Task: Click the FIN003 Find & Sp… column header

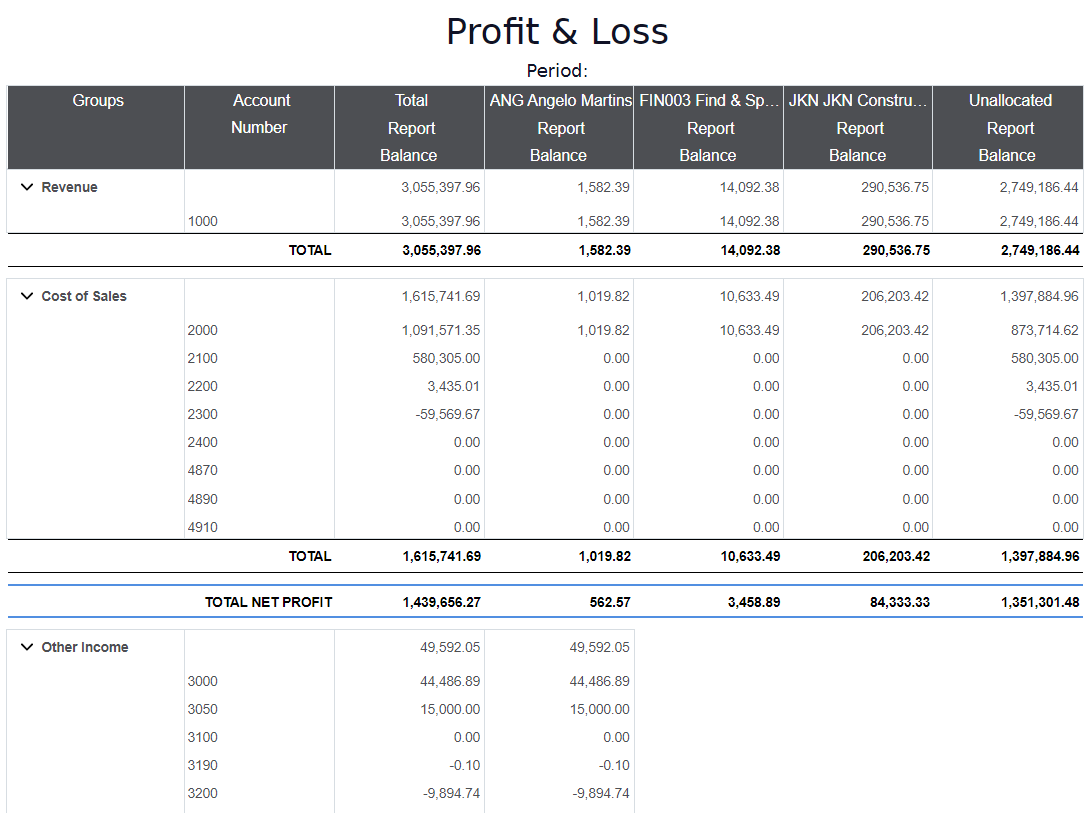Action: click(x=709, y=101)
